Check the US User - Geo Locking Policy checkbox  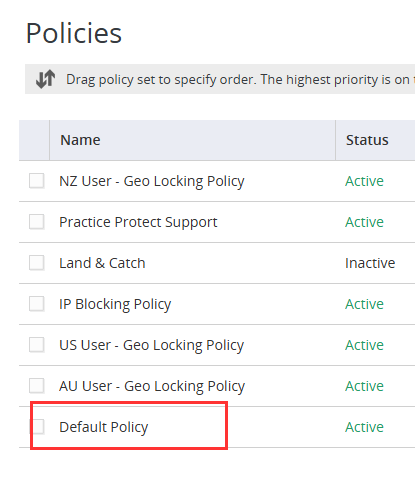pos(37,345)
